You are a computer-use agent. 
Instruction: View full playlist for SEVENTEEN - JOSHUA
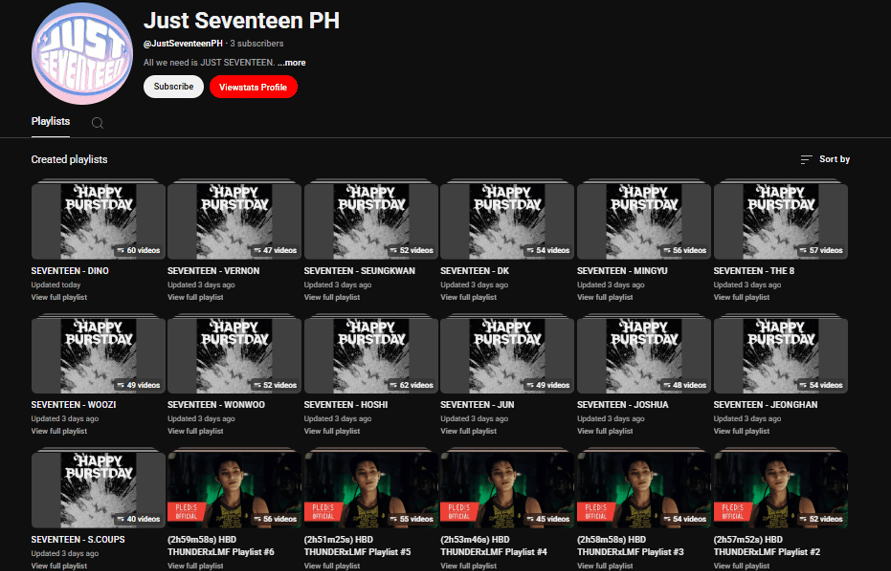coord(605,431)
